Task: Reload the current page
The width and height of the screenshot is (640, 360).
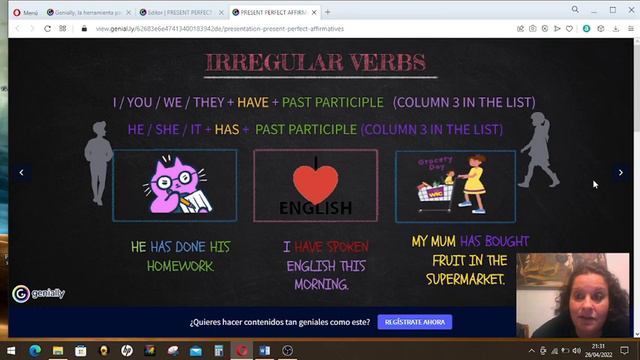Action: click(x=47, y=29)
